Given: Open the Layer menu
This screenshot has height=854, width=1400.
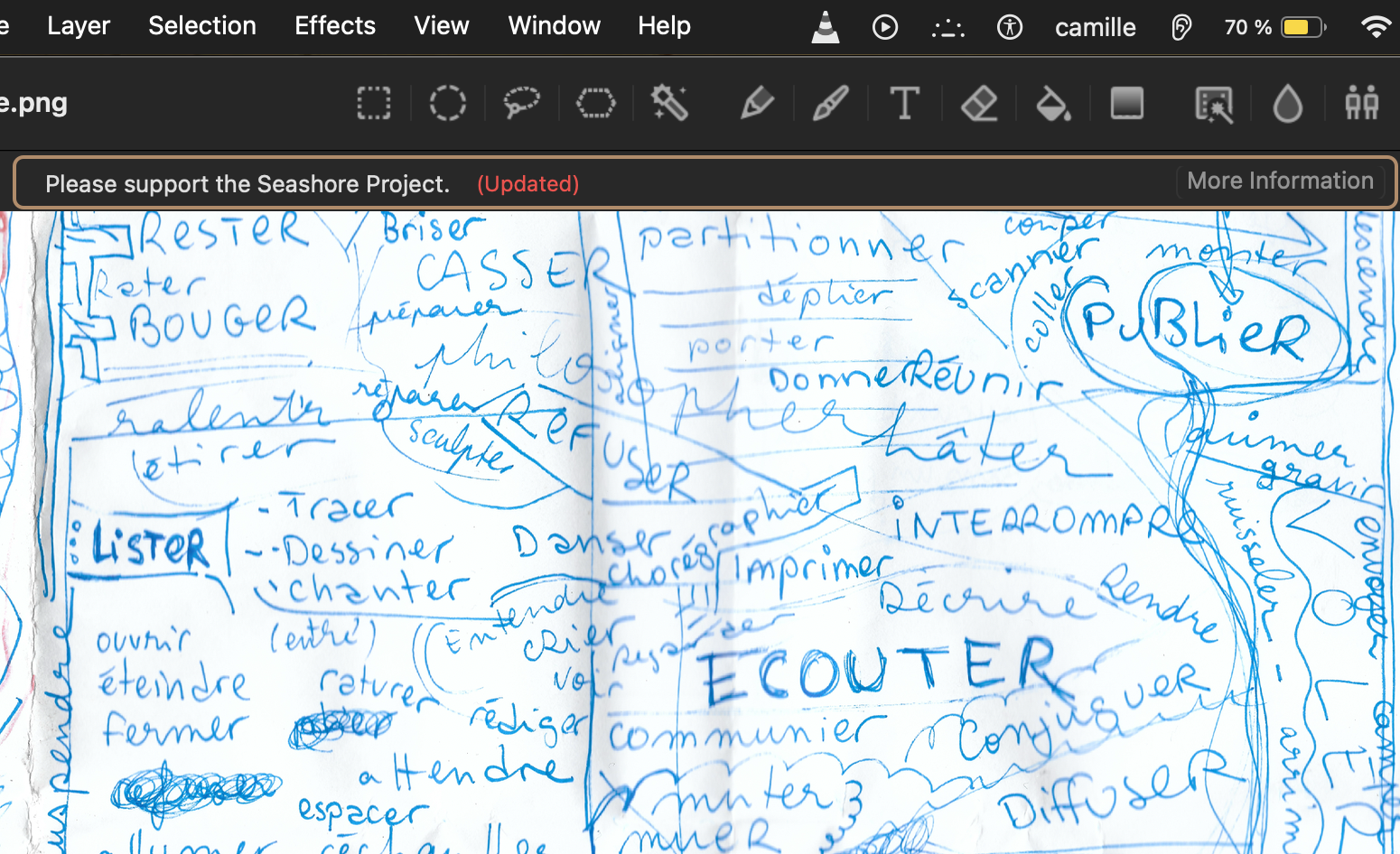Looking at the screenshot, I should (x=79, y=26).
